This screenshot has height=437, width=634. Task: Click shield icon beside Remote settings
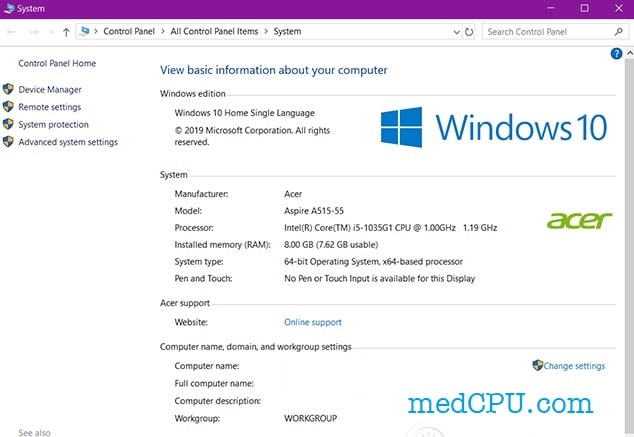click(x=8, y=106)
